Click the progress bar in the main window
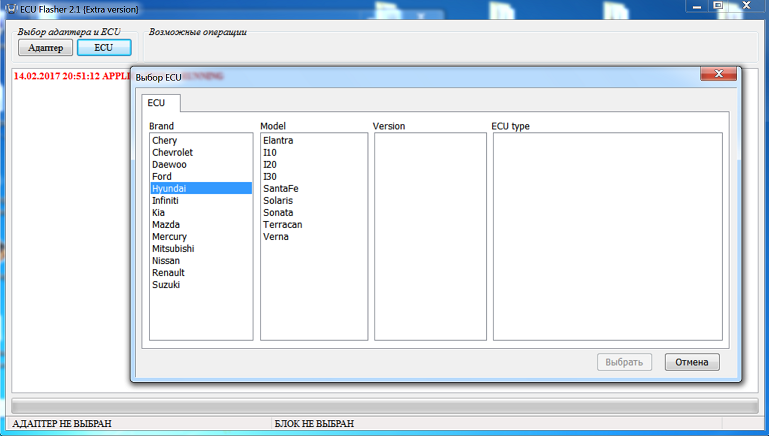The width and height of the screenshot is (769, 436). pyautogui.click(x=384, y=406)
